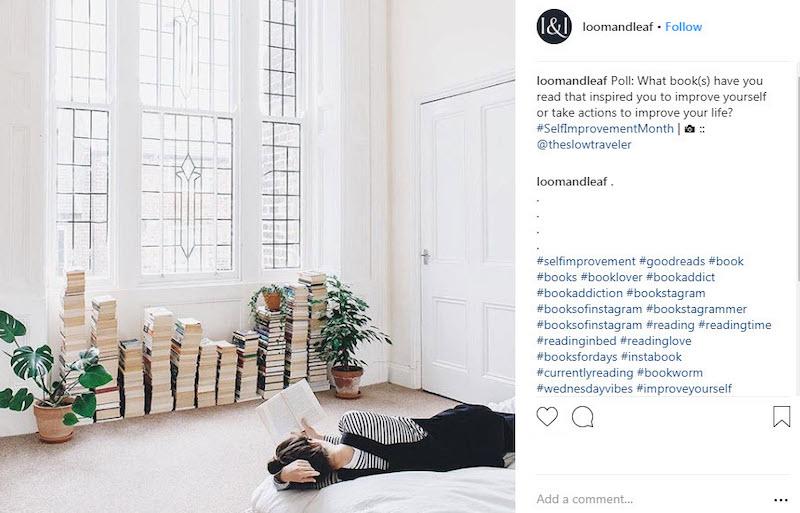Click the comments panel scrollbar
The width and height of the screenshot is (800, 513).
tap(797, 174)
